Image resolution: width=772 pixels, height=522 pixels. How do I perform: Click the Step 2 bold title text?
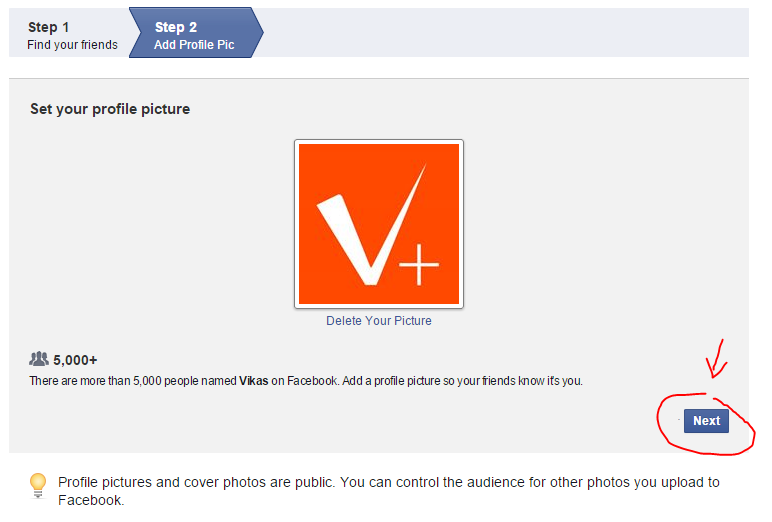coord(176,27)
